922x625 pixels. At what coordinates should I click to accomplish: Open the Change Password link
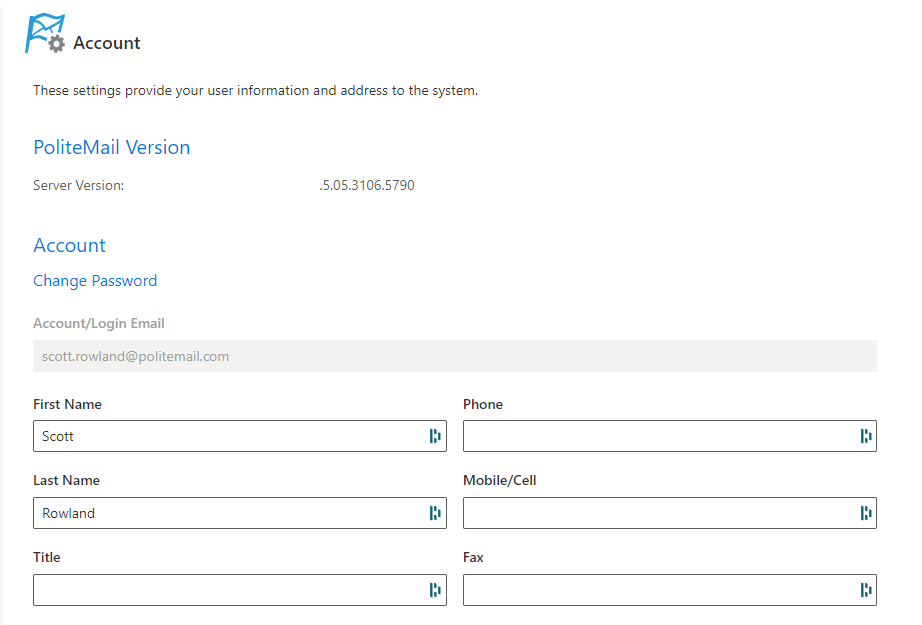click(x=95, y=281)
